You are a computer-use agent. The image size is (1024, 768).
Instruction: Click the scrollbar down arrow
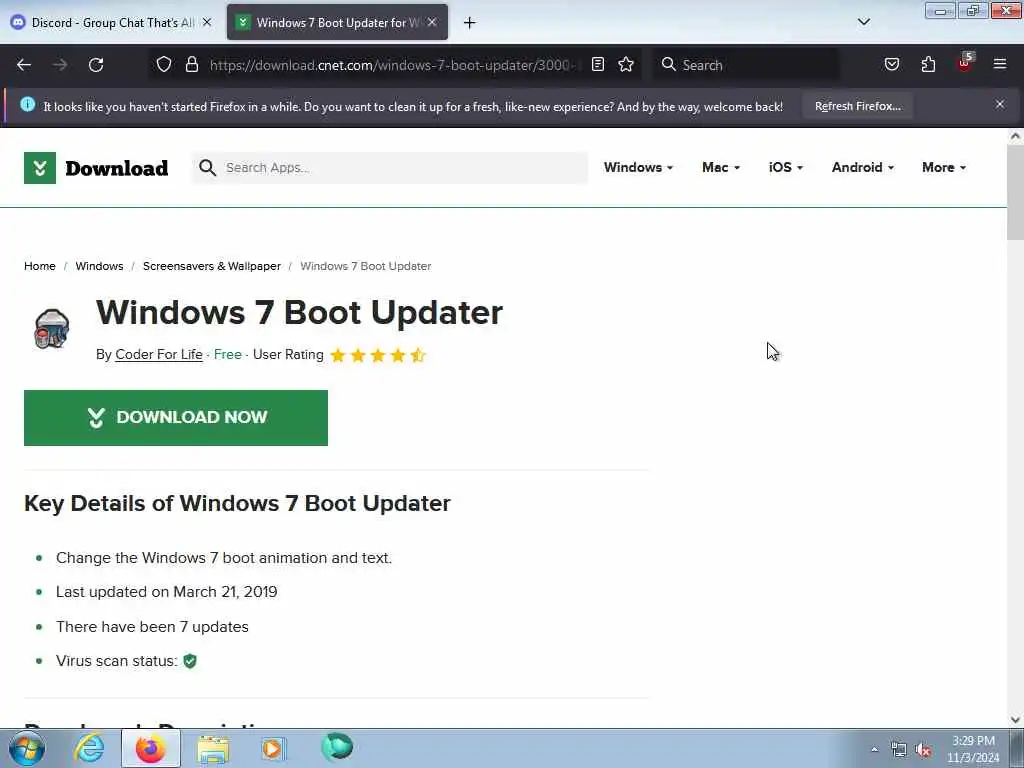(1016, 720)
